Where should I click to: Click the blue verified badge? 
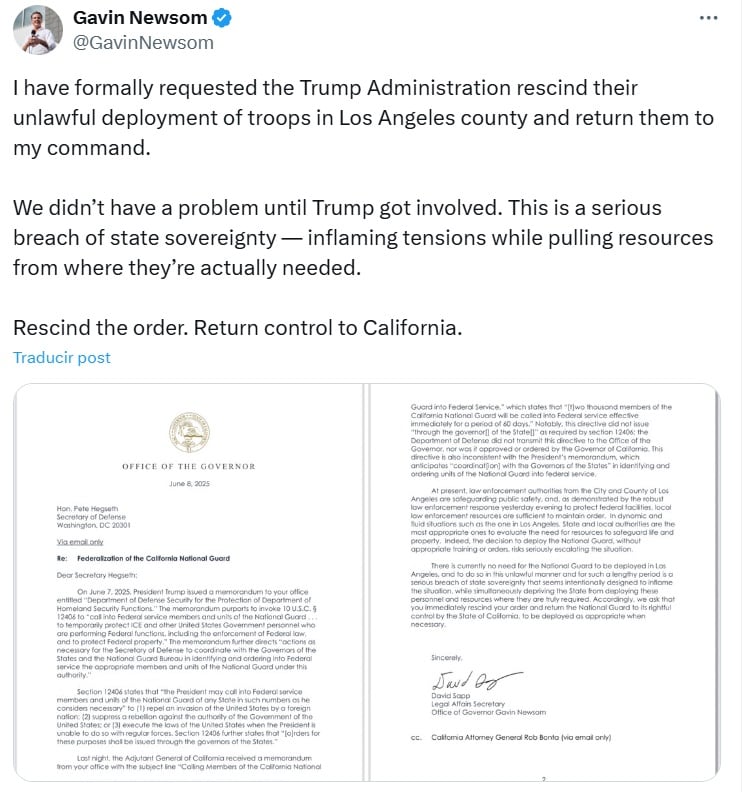tap(225, 18)
